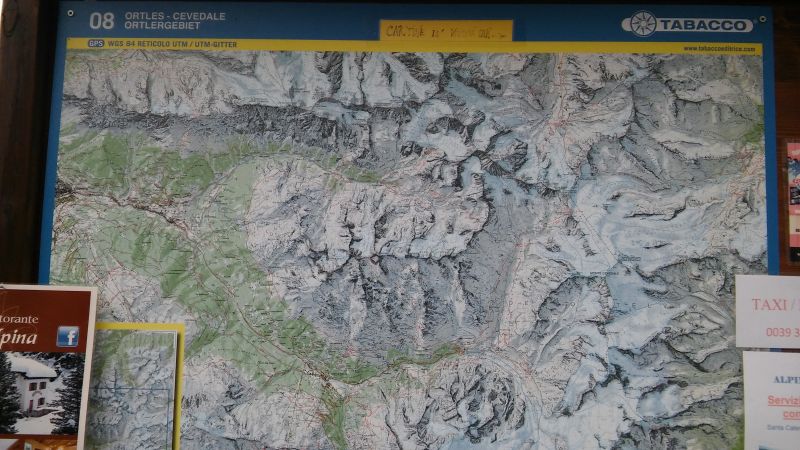Open the www.tabaccoeditrice.com web address
Viewport: 800px width, 450px height.
tap(719, 49)
